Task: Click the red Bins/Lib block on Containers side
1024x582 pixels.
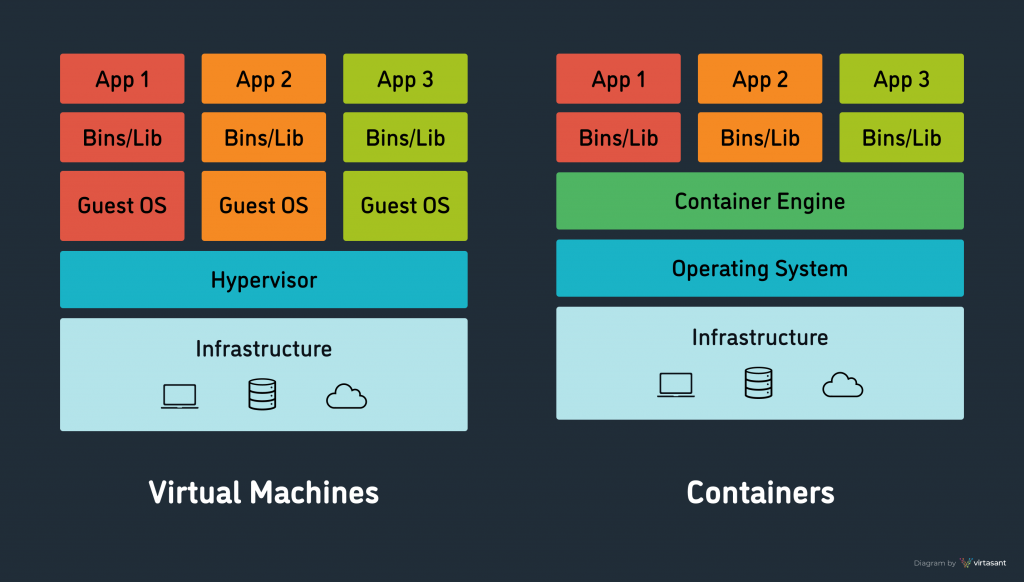Action: point(617,137)
